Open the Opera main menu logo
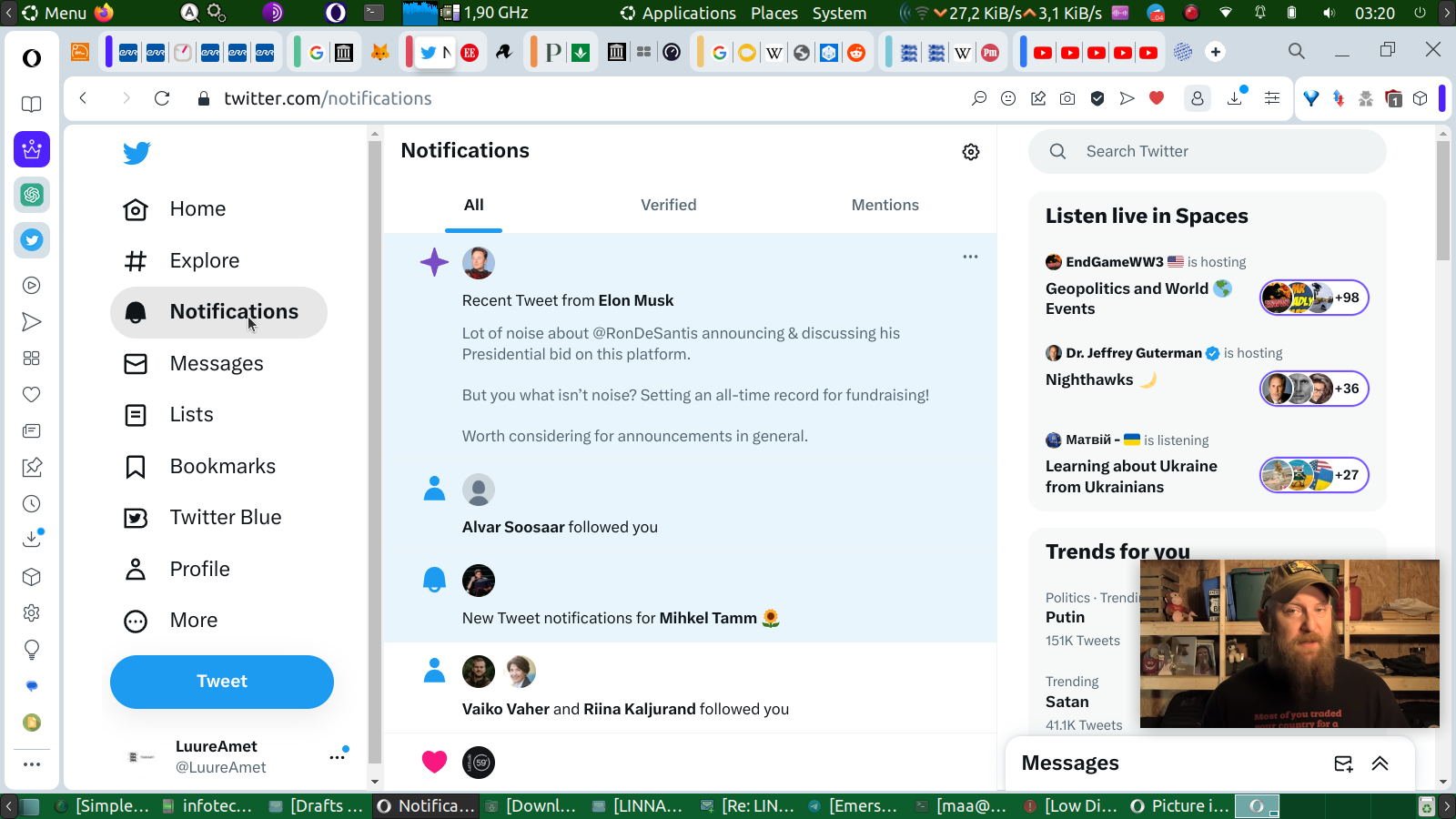Image resolution: width=1456 pixels, height=819 pixels. pyautogui.click(x=32, y=58)
